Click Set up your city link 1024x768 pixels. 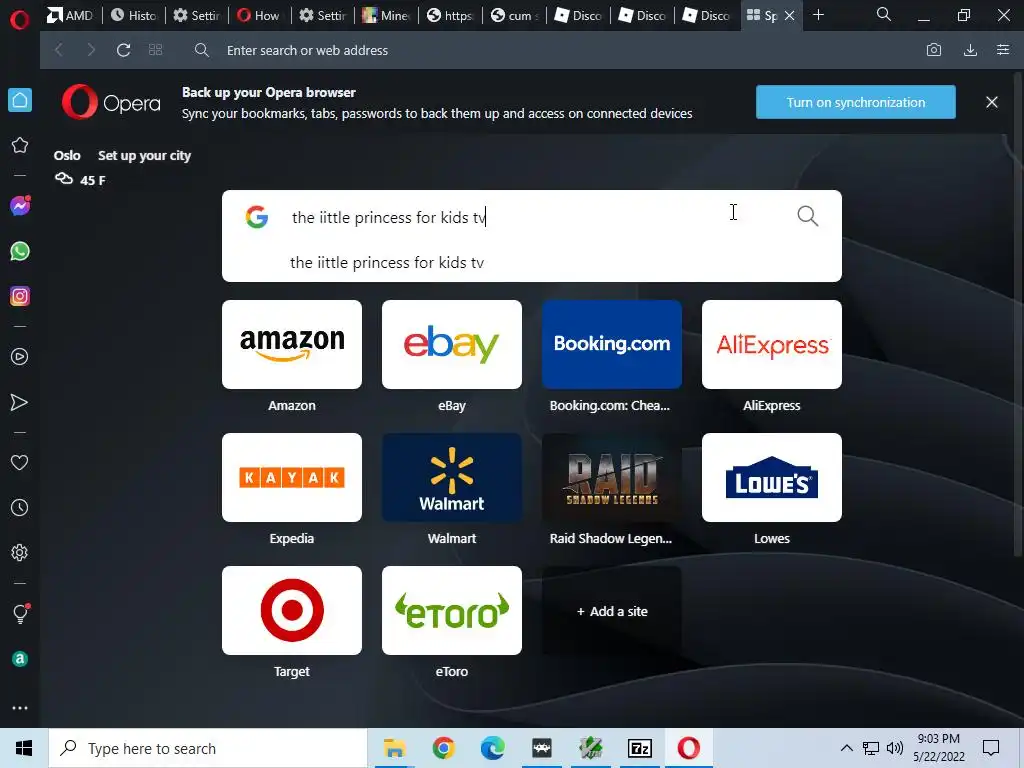[x=144, y=155]
